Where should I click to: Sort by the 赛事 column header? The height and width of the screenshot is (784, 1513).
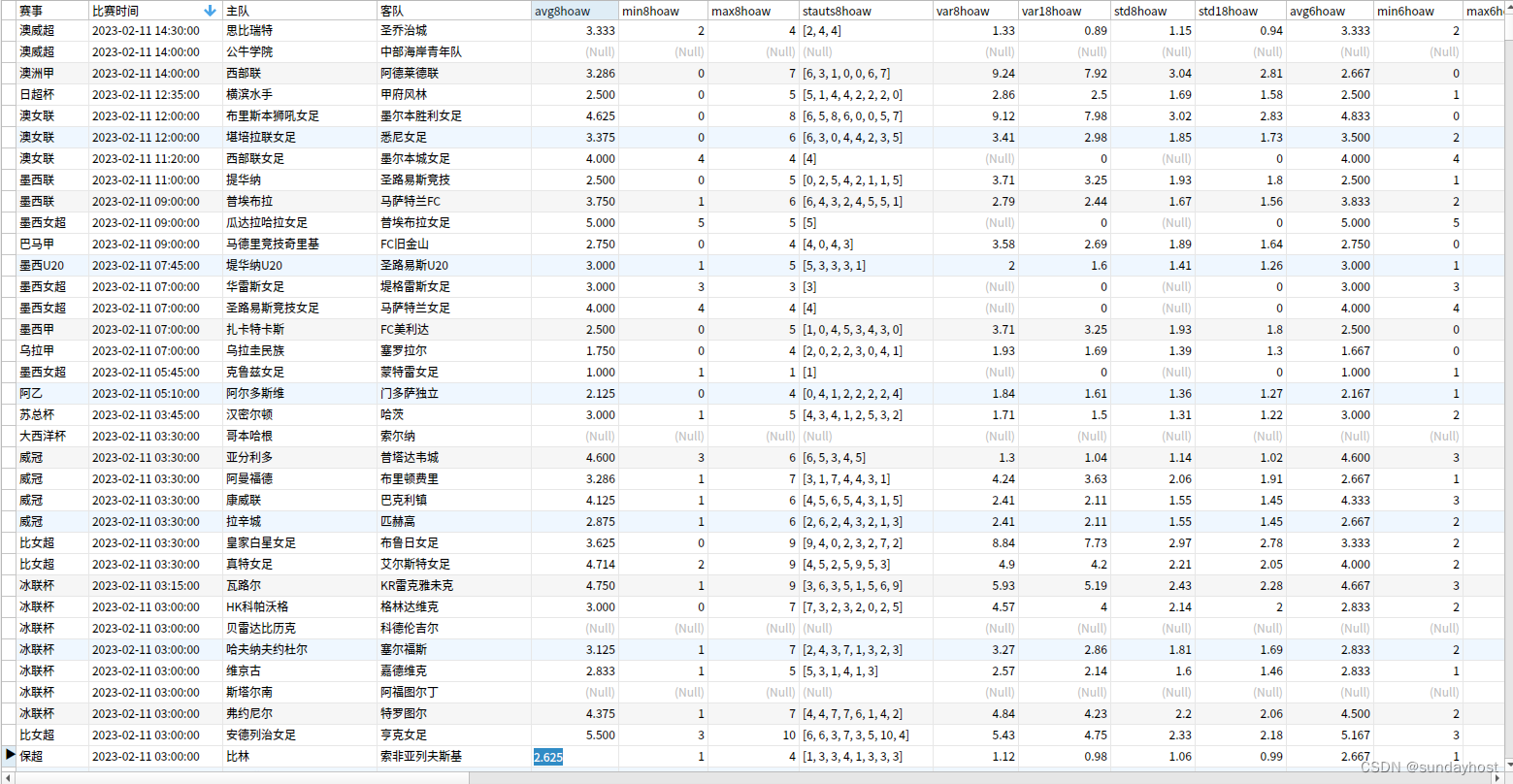pos(52,11)
